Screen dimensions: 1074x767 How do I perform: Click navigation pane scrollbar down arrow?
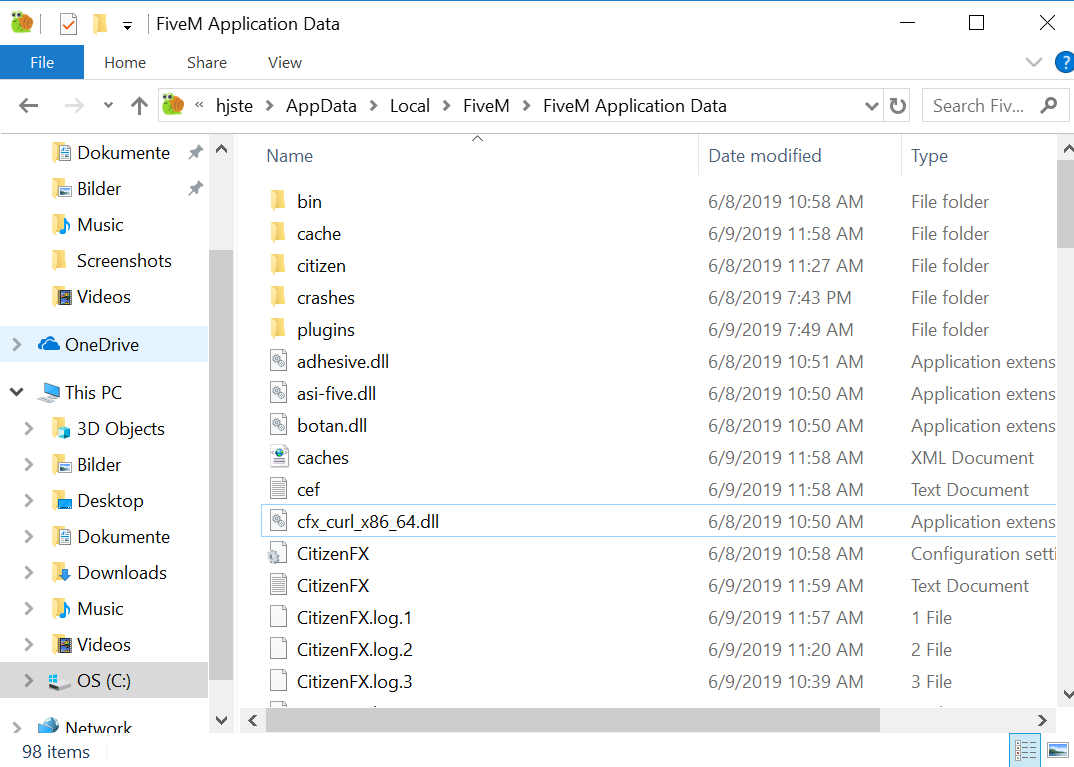point(221,720)
